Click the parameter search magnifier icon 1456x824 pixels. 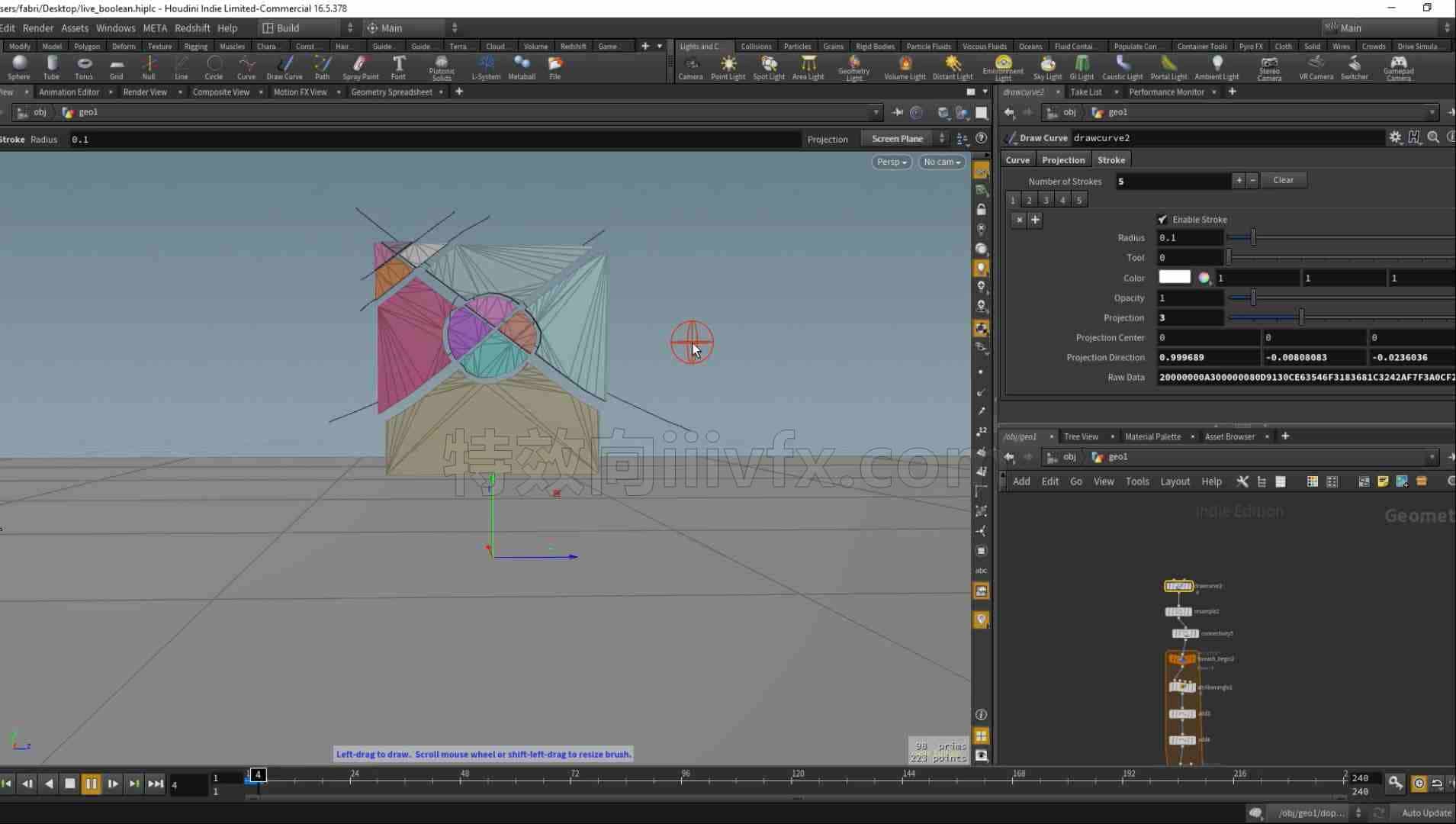tap(1433, 137)
